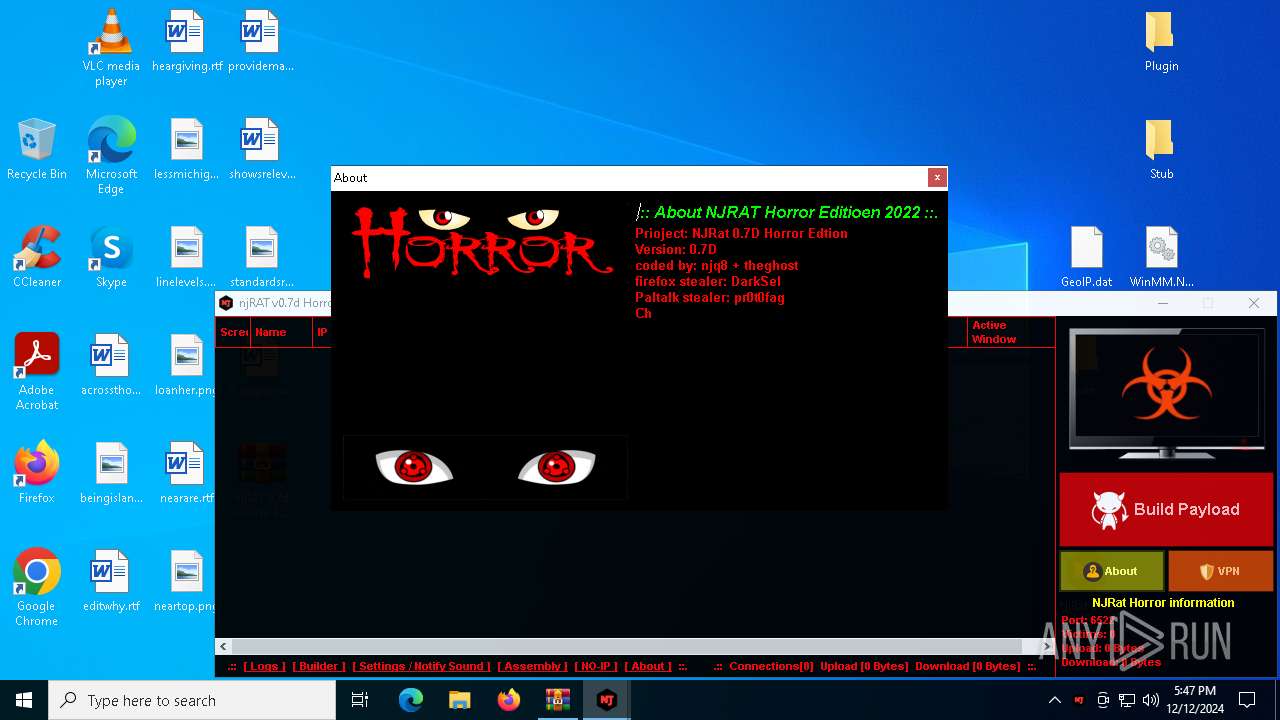Open the Logs menu item
Screen dimensions: 1280x720
264,666
